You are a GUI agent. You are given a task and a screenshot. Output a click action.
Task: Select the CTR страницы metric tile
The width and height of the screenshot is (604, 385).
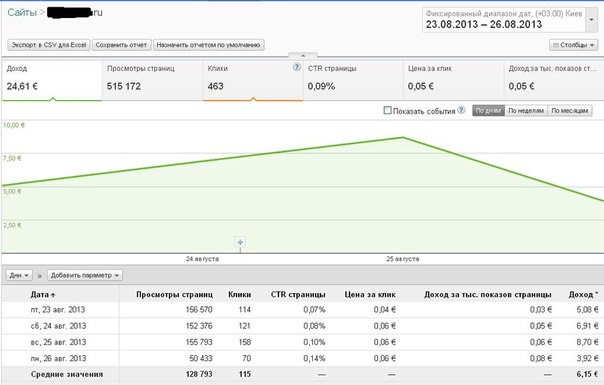(x=353, y=80)
